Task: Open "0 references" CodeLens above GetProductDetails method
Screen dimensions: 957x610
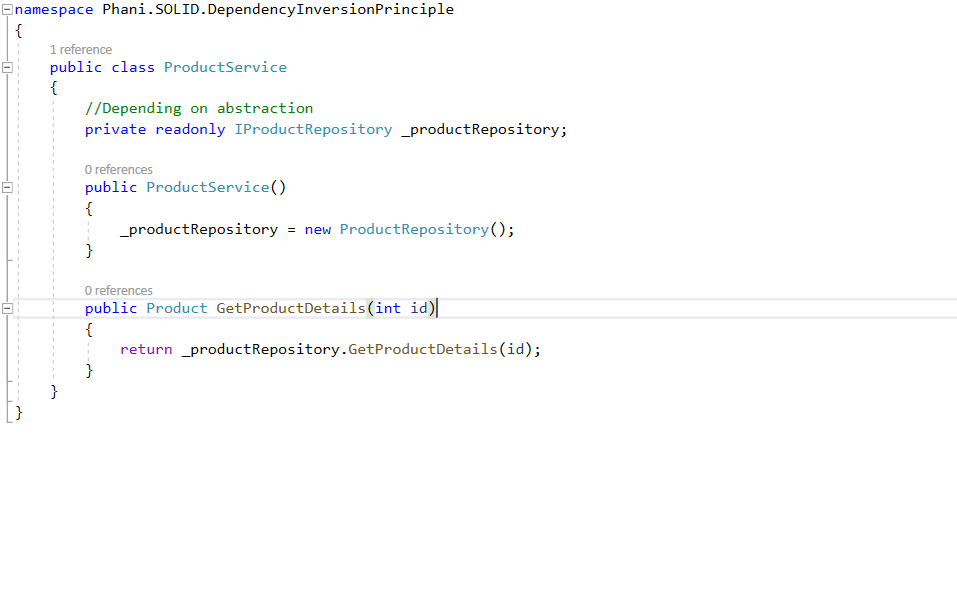Action: pyautogui.click(x=118, y=291)
